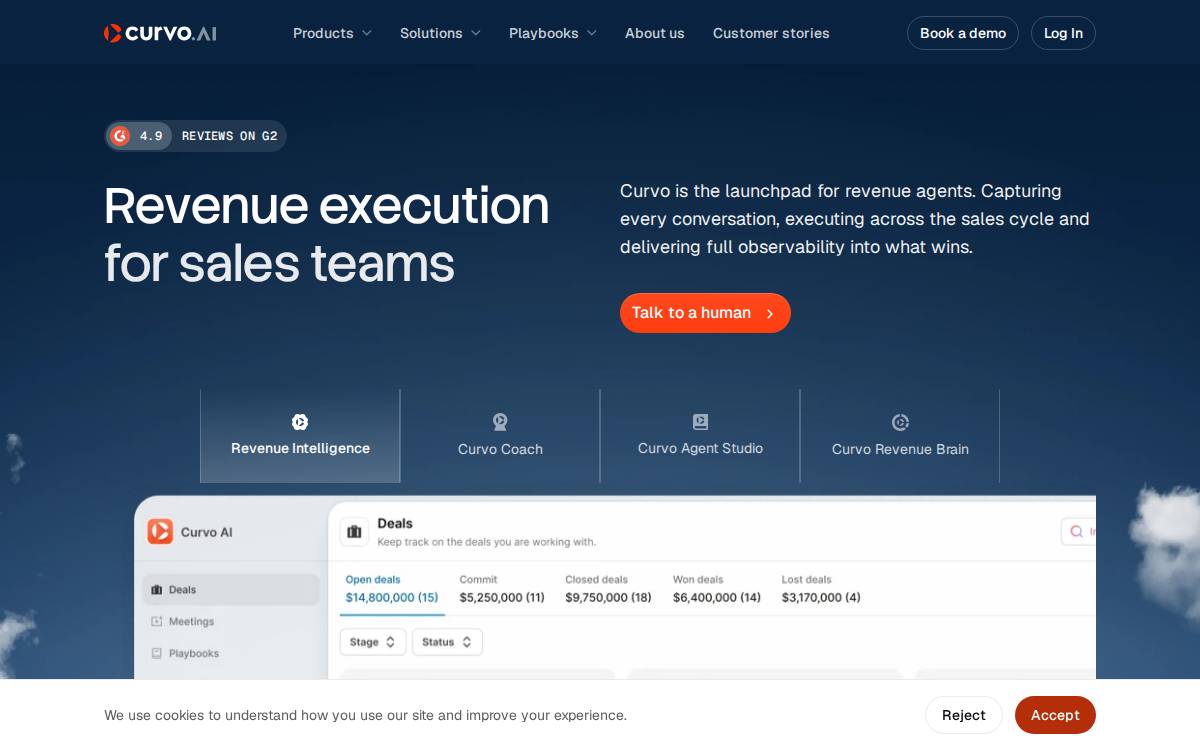Reject cookies in the banner
Screen dimensions: 1200x750
pyautogui.click(x=964, y=715)
